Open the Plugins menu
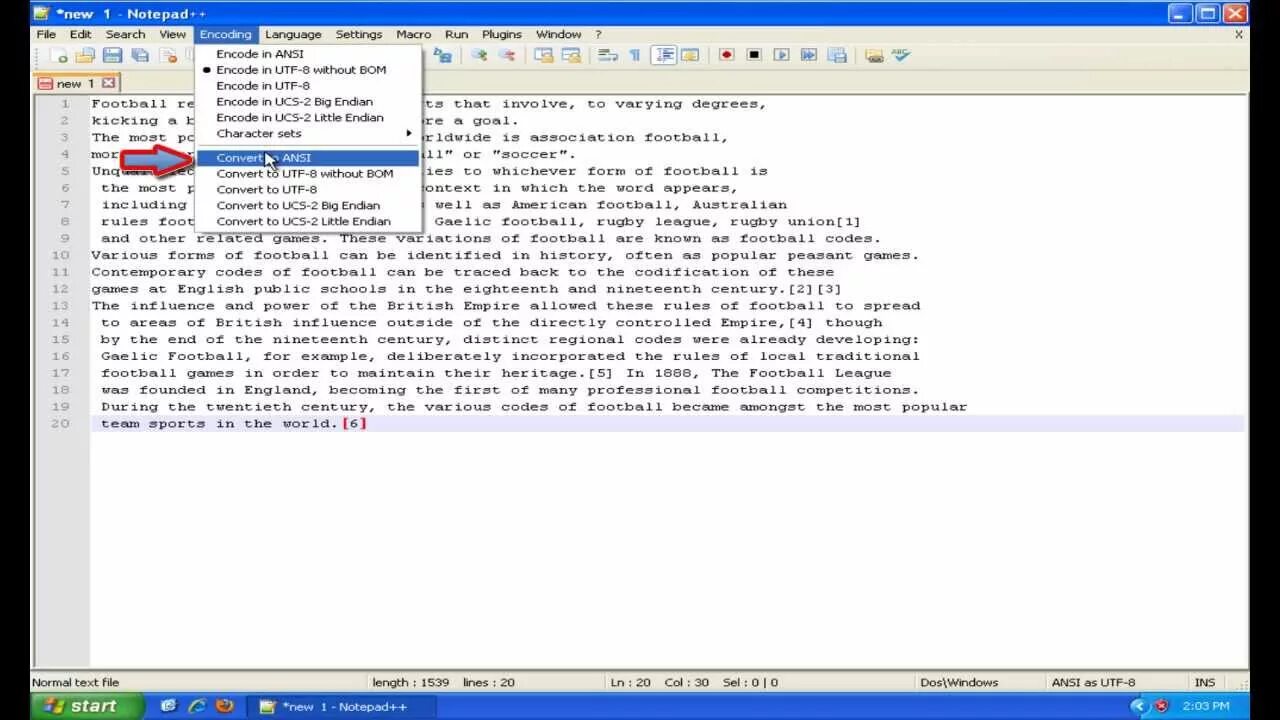The image size is (1280, 720). (502, 34)
